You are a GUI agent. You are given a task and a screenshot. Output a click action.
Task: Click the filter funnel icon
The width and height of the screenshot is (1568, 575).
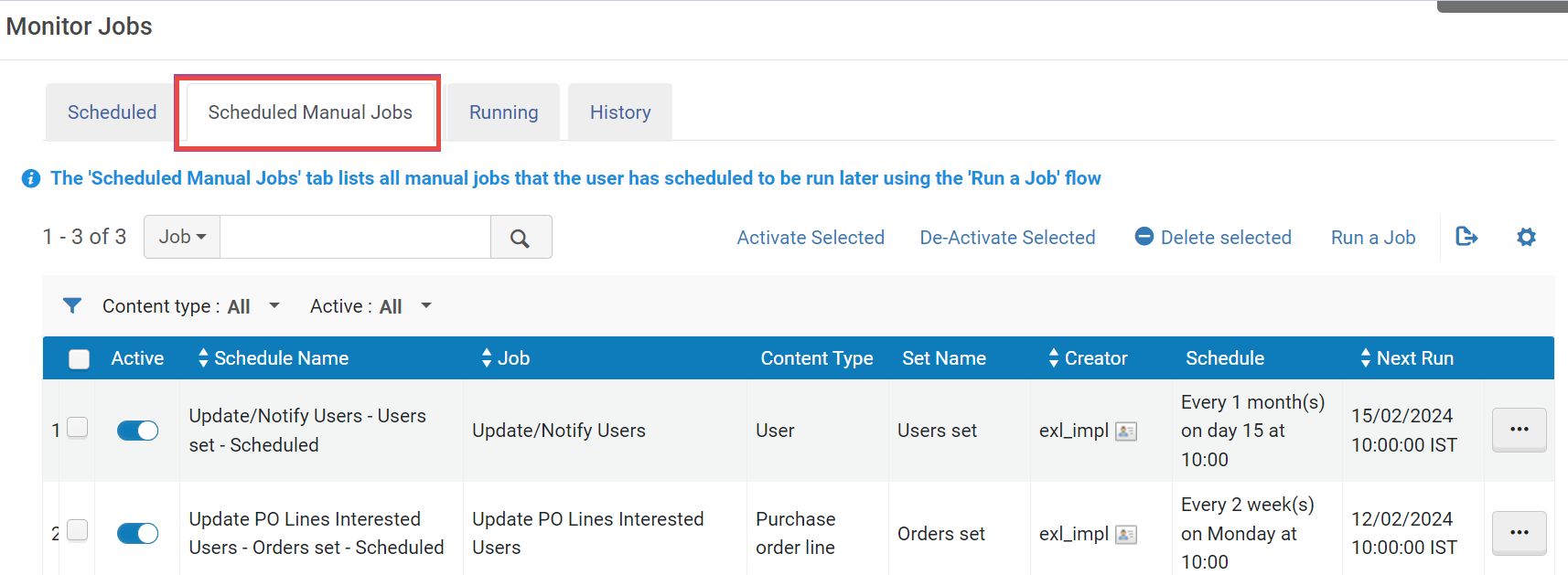pyautogui.click(x=72, y=305)
